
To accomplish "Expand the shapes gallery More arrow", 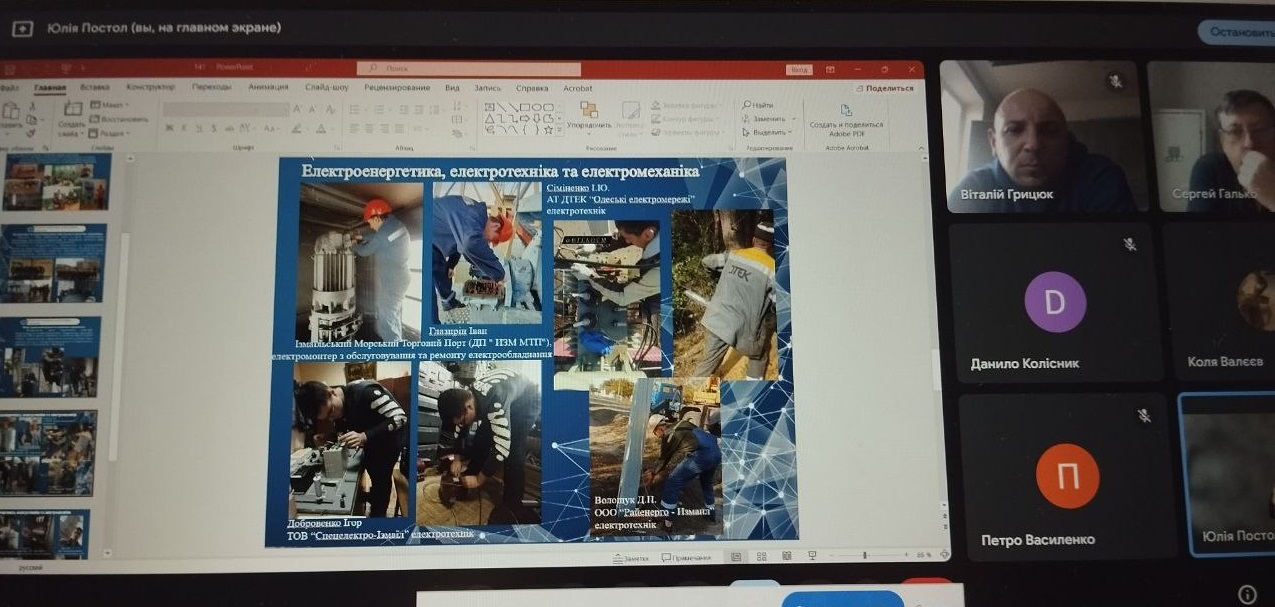I will pos(560,128).
